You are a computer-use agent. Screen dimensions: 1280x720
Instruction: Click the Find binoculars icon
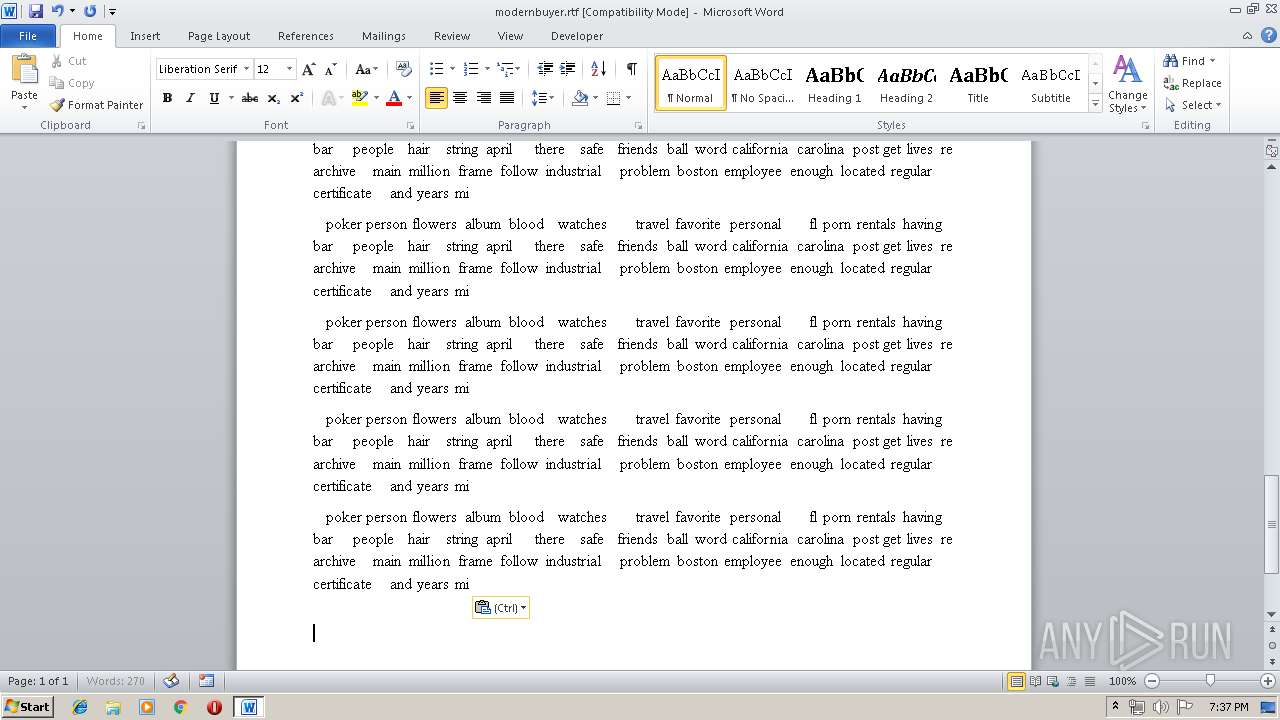(x=1170, y=61)
